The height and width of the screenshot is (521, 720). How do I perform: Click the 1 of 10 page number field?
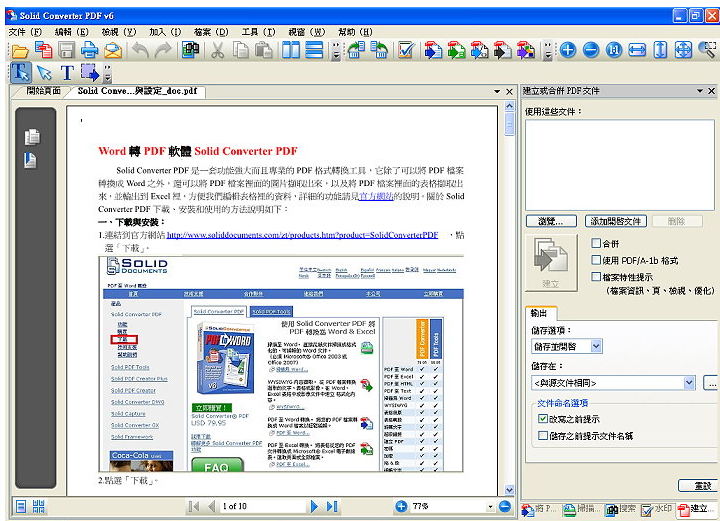tap(262, 506)
